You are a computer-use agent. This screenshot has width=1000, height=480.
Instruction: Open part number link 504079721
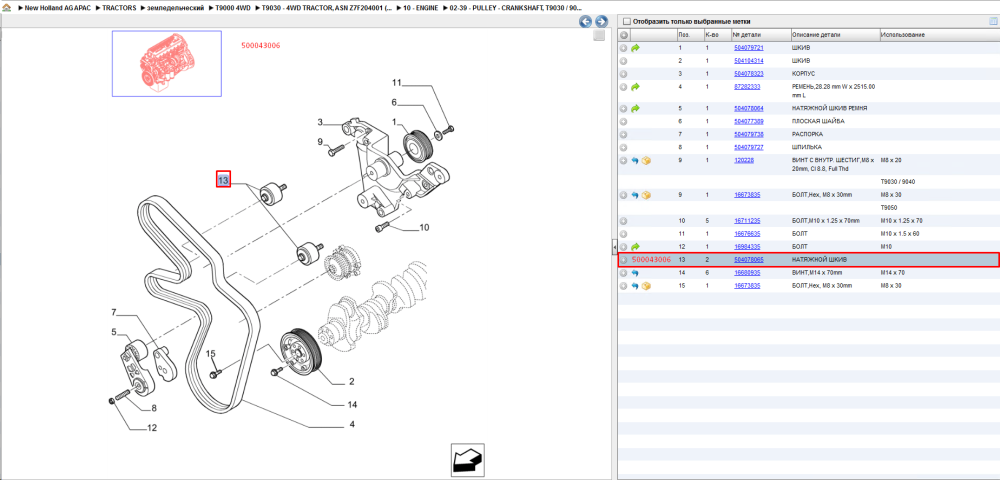coord(749,48)
